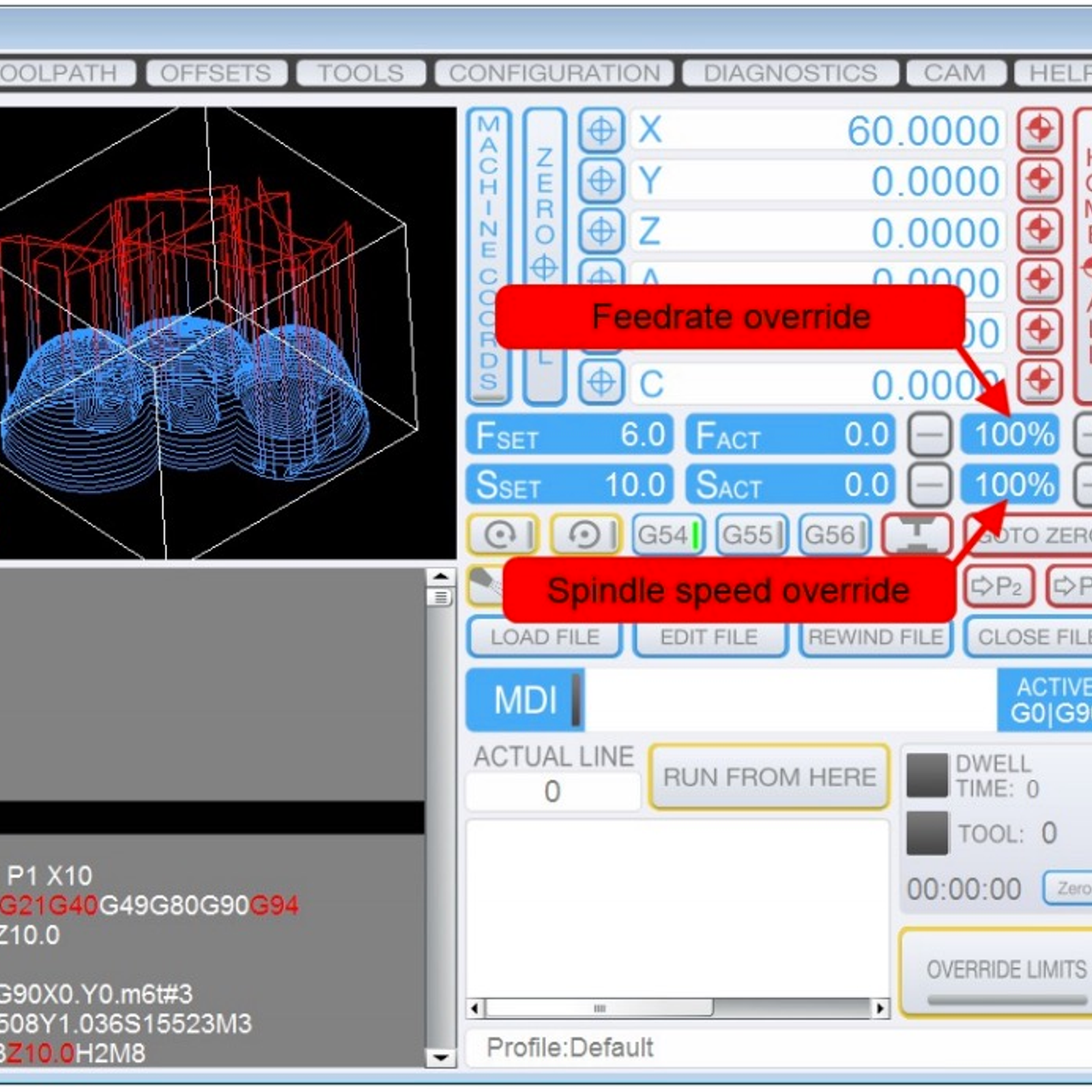This screenshot has height=1092, width=1092.
Task: Decrease spindle speed override with minus button
Action: 929,485
